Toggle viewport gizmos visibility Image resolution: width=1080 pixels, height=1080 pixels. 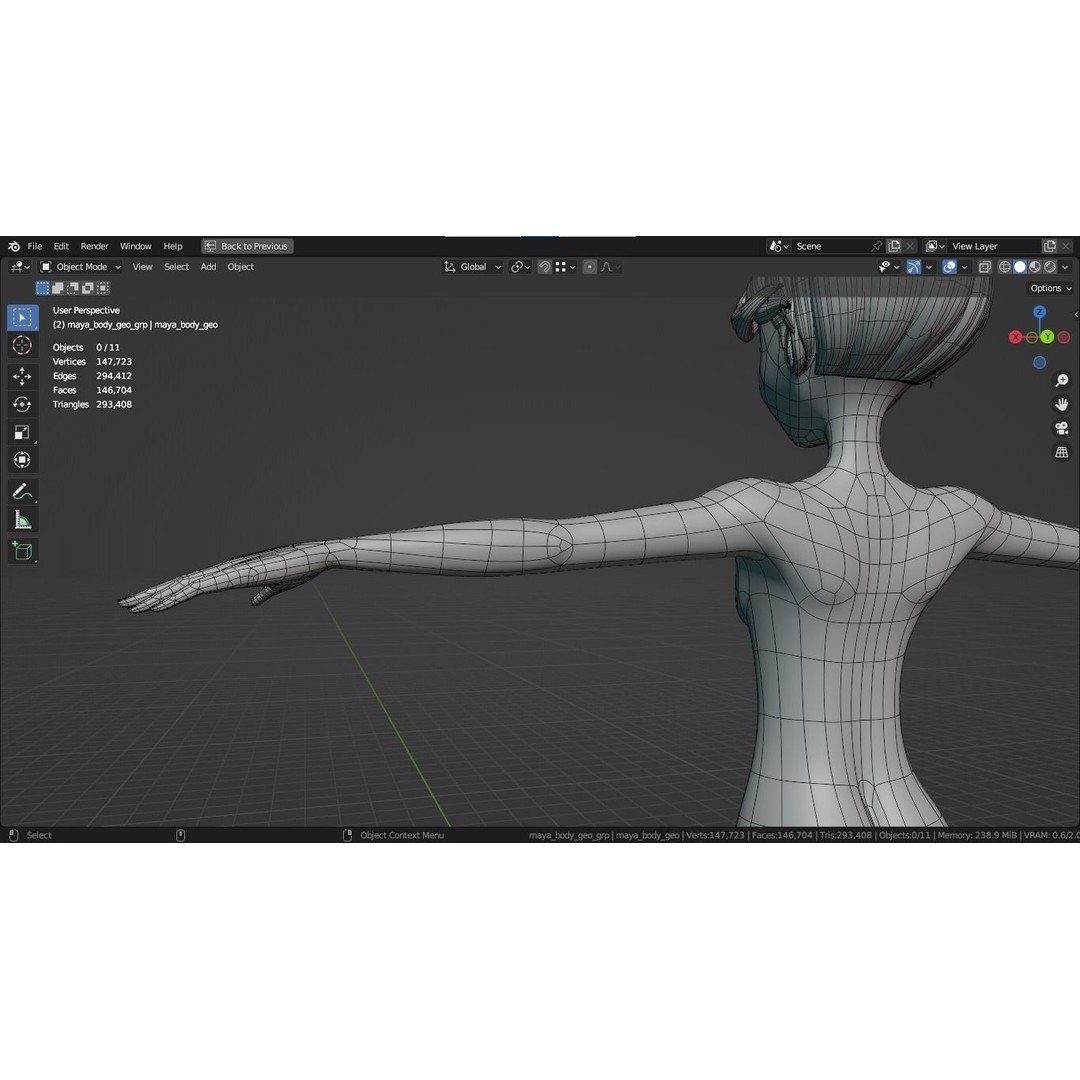[x=914, y=267]
